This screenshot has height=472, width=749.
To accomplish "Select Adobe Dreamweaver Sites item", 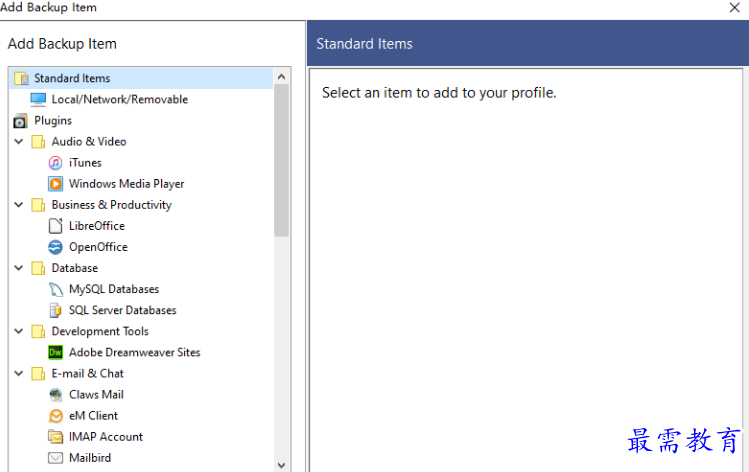I will tap(135, 353).
